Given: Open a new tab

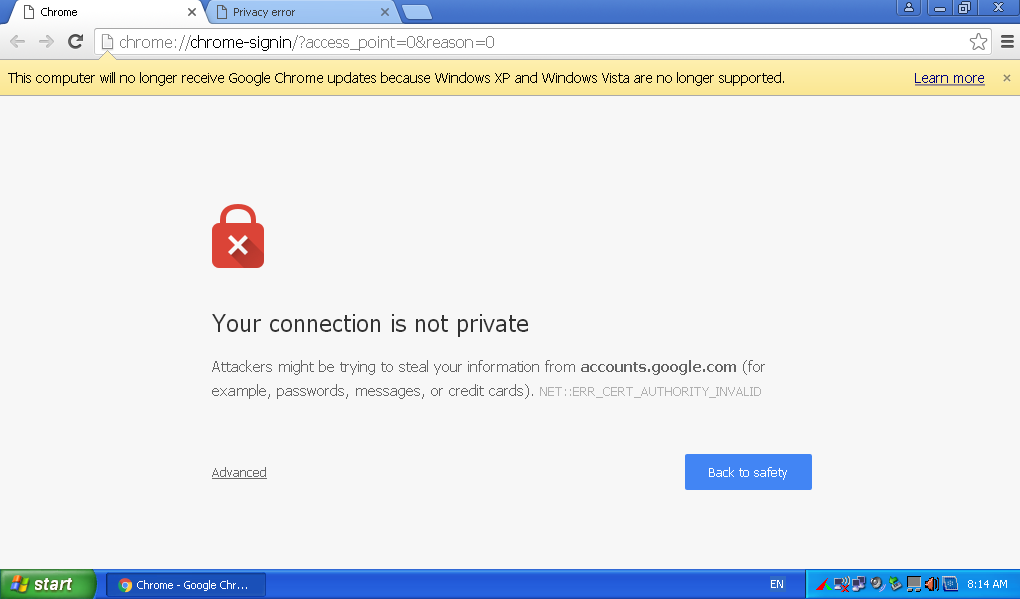Looking at the screenshot, I should (416, 12).
